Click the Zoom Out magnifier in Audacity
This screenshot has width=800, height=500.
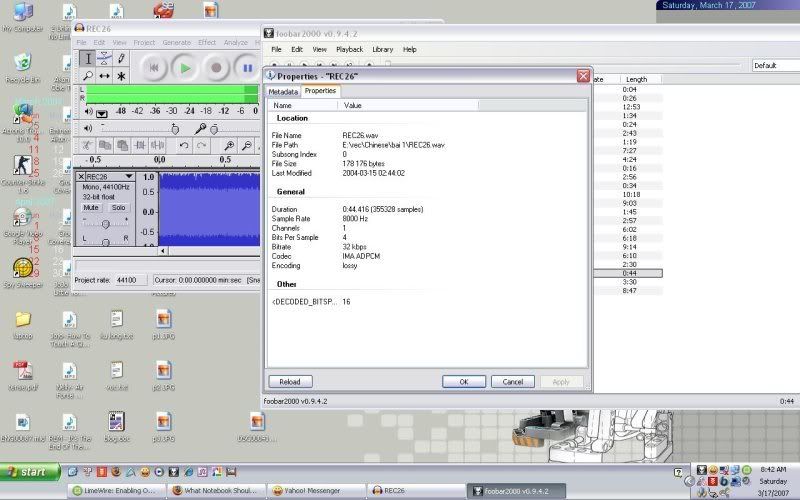[246, 146]
